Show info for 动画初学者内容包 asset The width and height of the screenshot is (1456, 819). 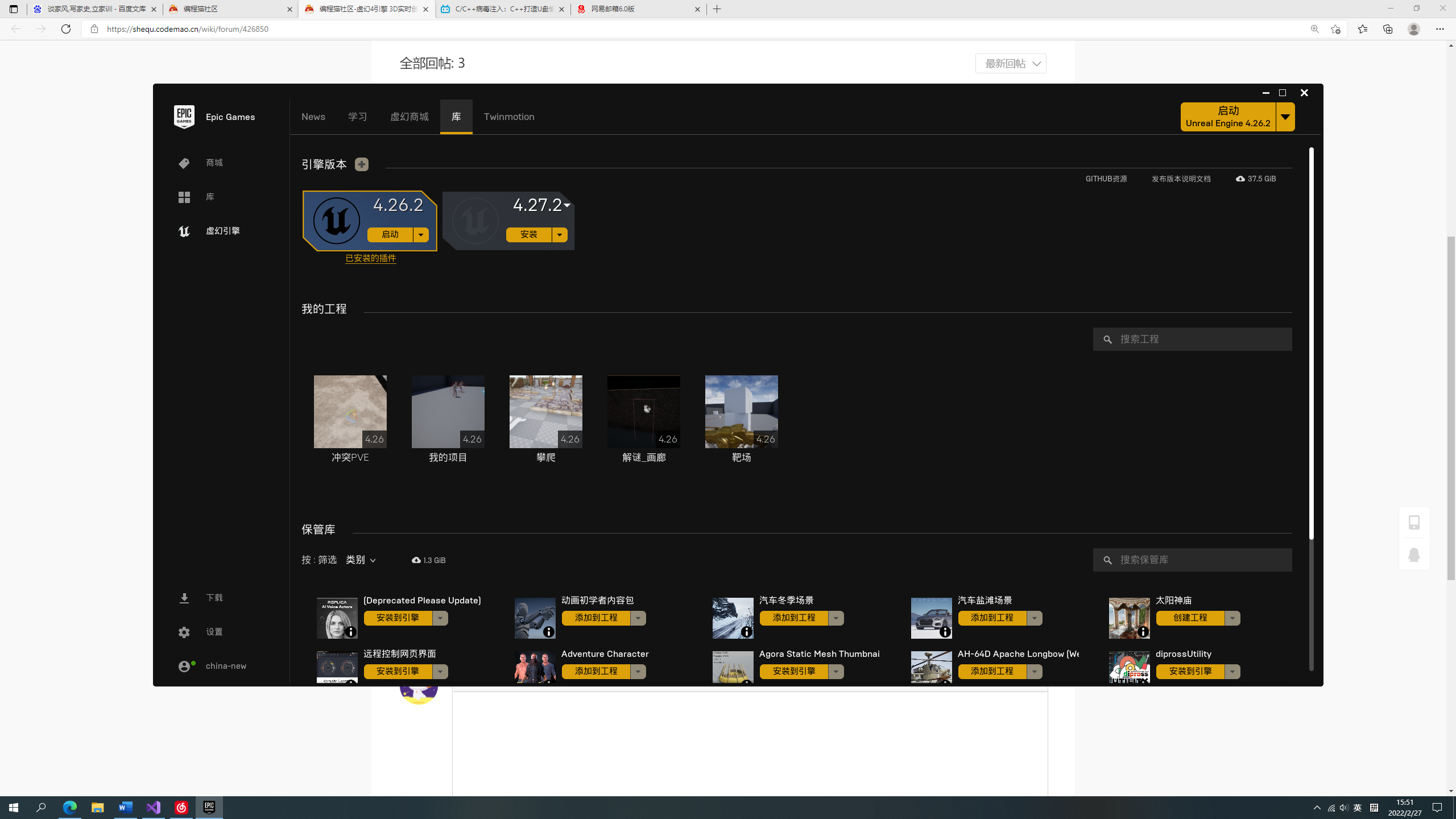coord(549,632)
